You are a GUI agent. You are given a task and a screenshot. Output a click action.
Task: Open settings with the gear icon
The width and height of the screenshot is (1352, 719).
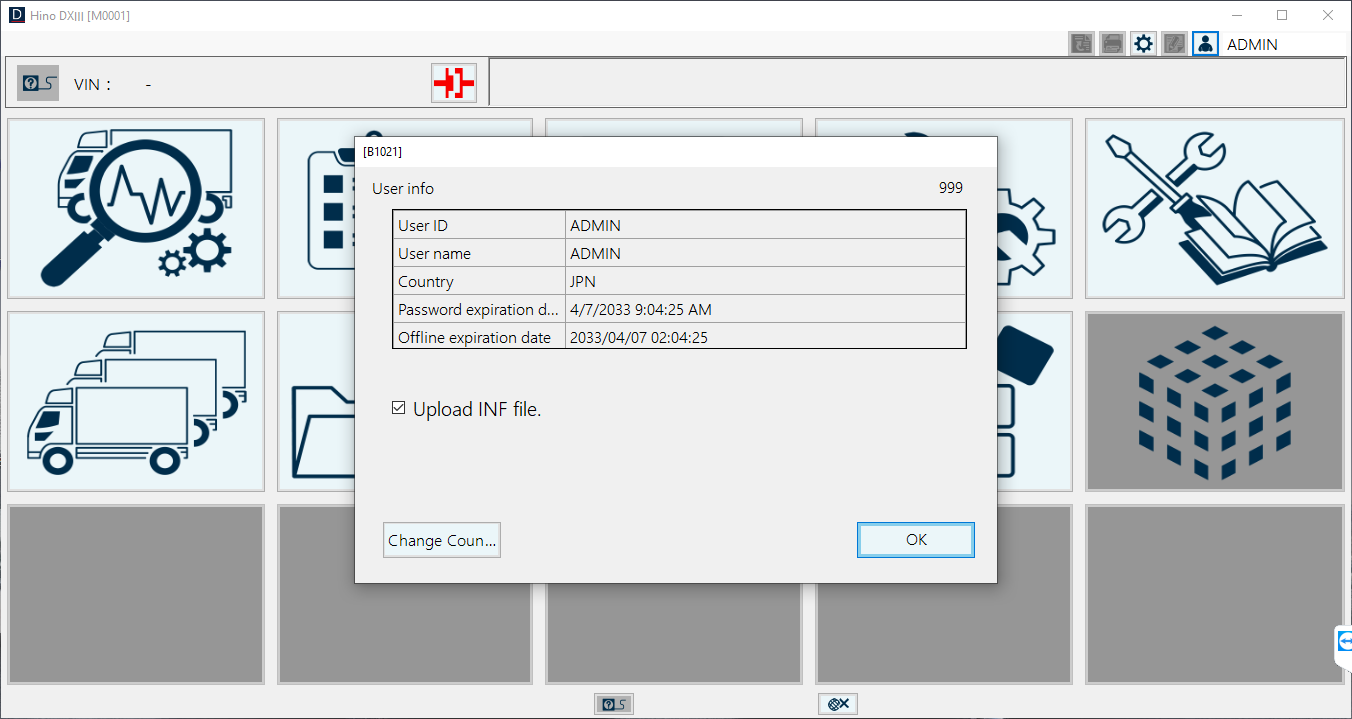point(1143,44)
